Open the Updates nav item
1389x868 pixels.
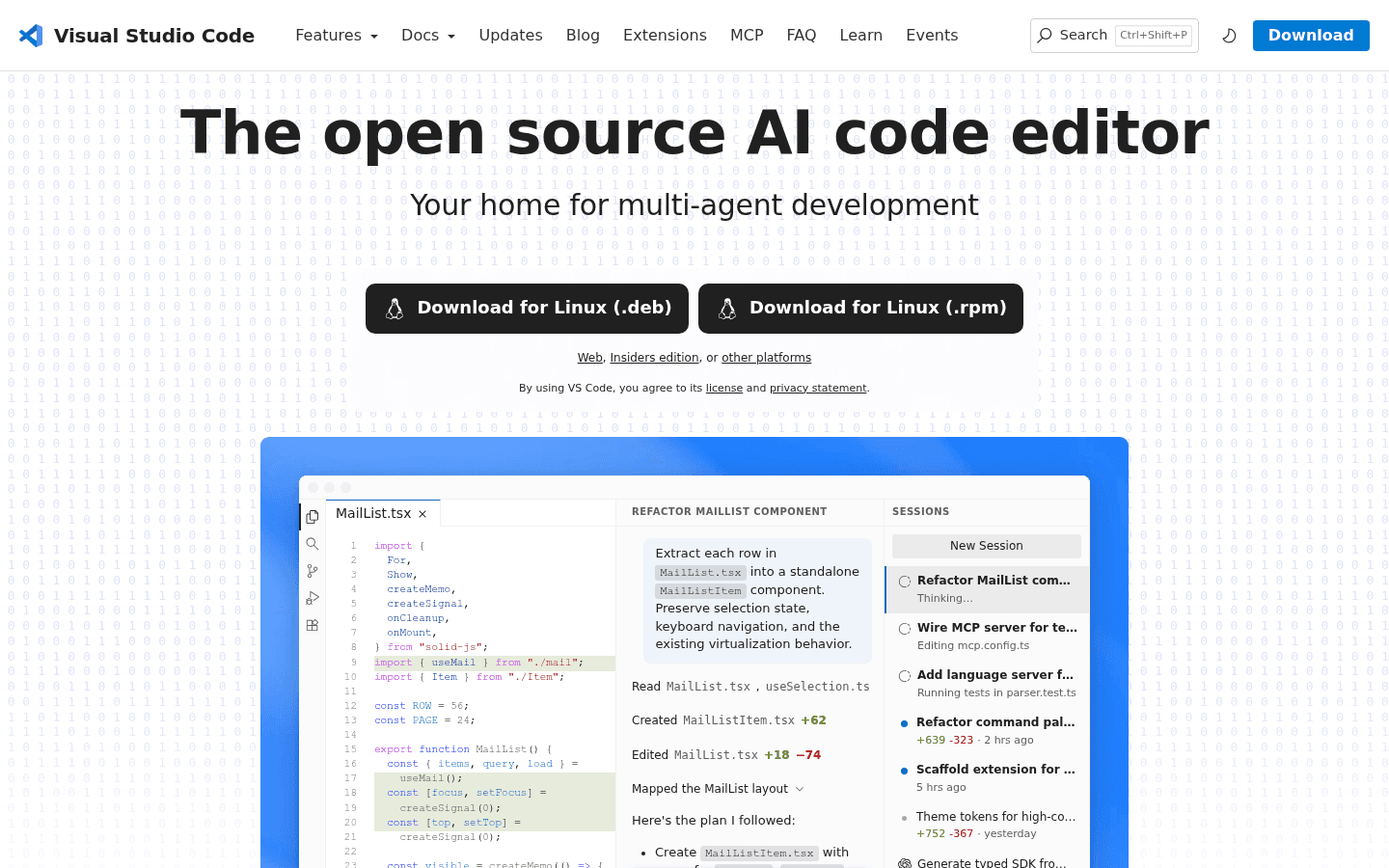pos(510,36)
